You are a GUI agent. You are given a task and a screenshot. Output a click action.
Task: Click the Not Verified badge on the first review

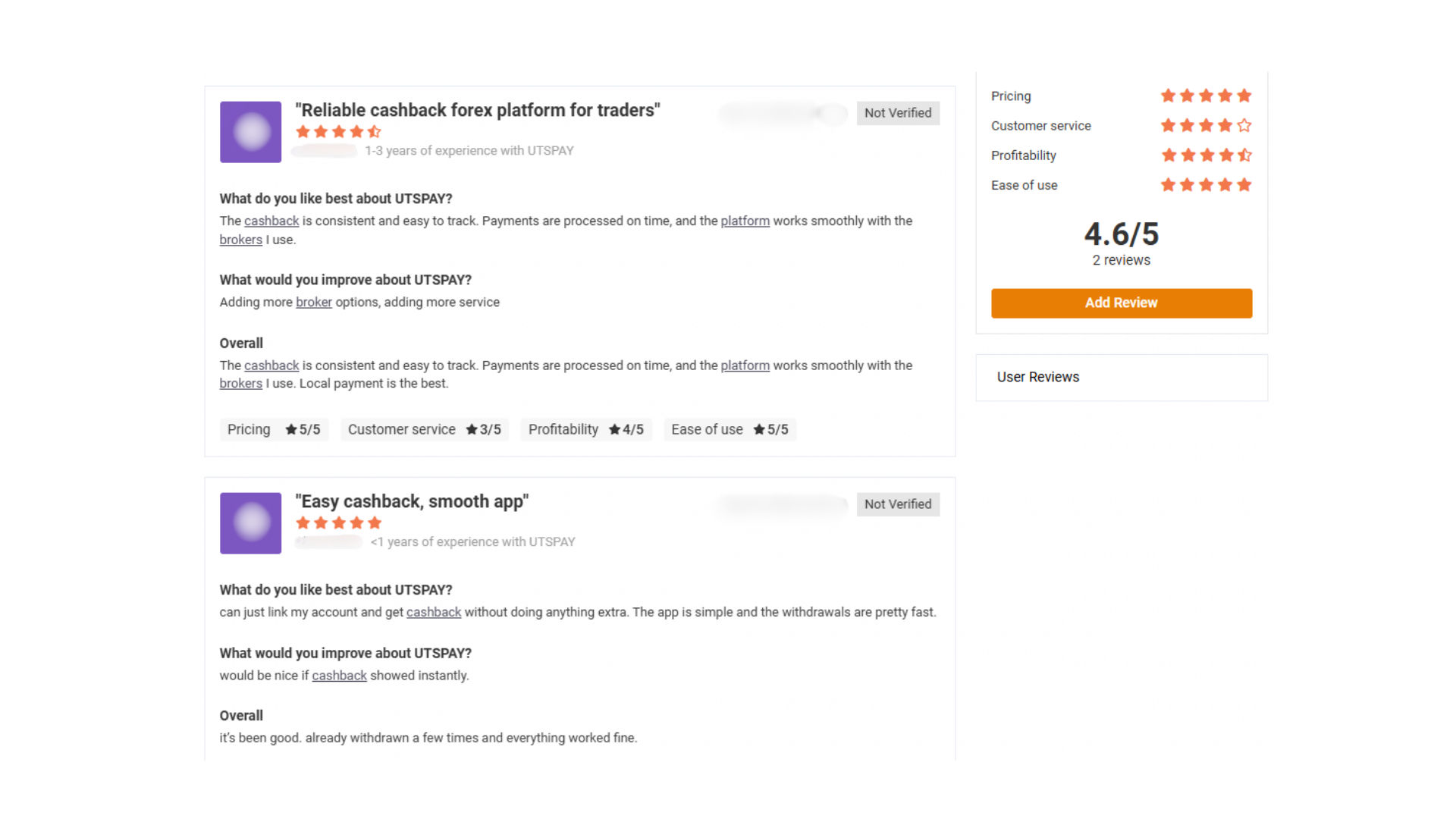[897, 113]
